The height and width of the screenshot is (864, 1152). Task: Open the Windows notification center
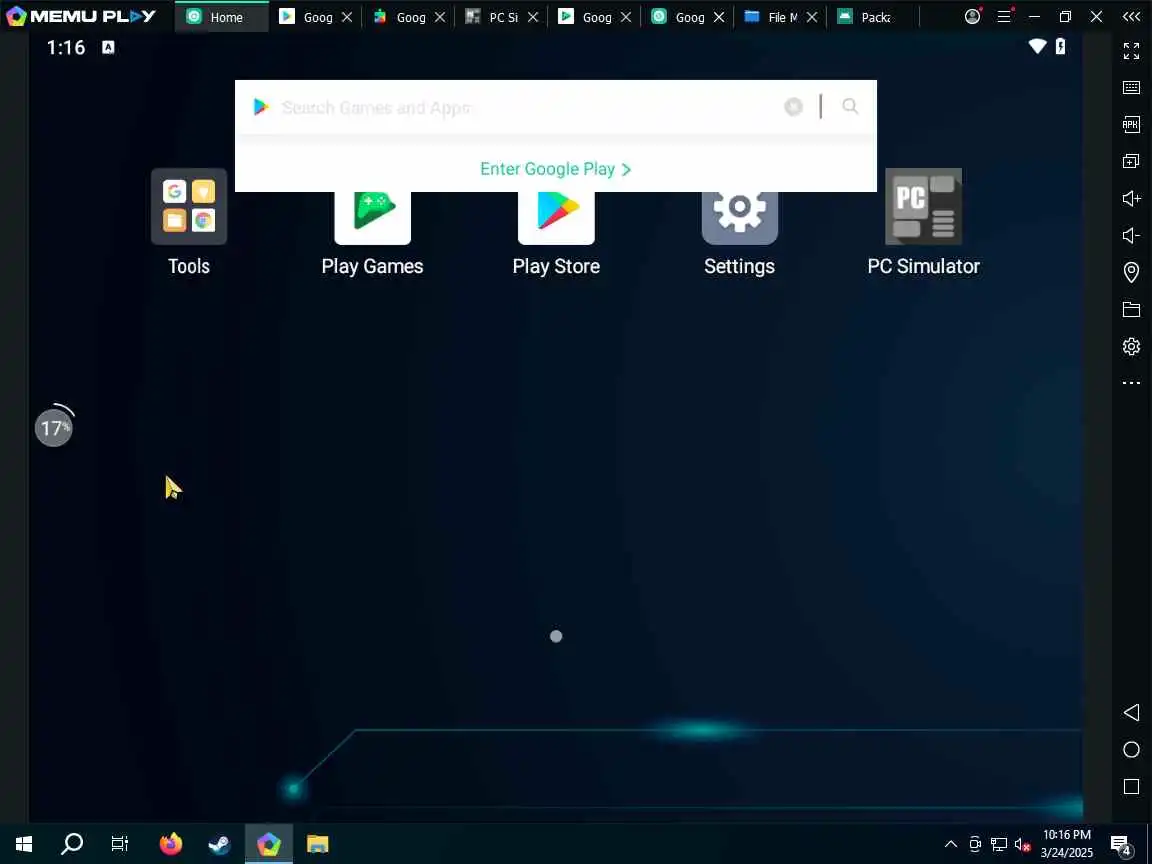pos(1120,844)
